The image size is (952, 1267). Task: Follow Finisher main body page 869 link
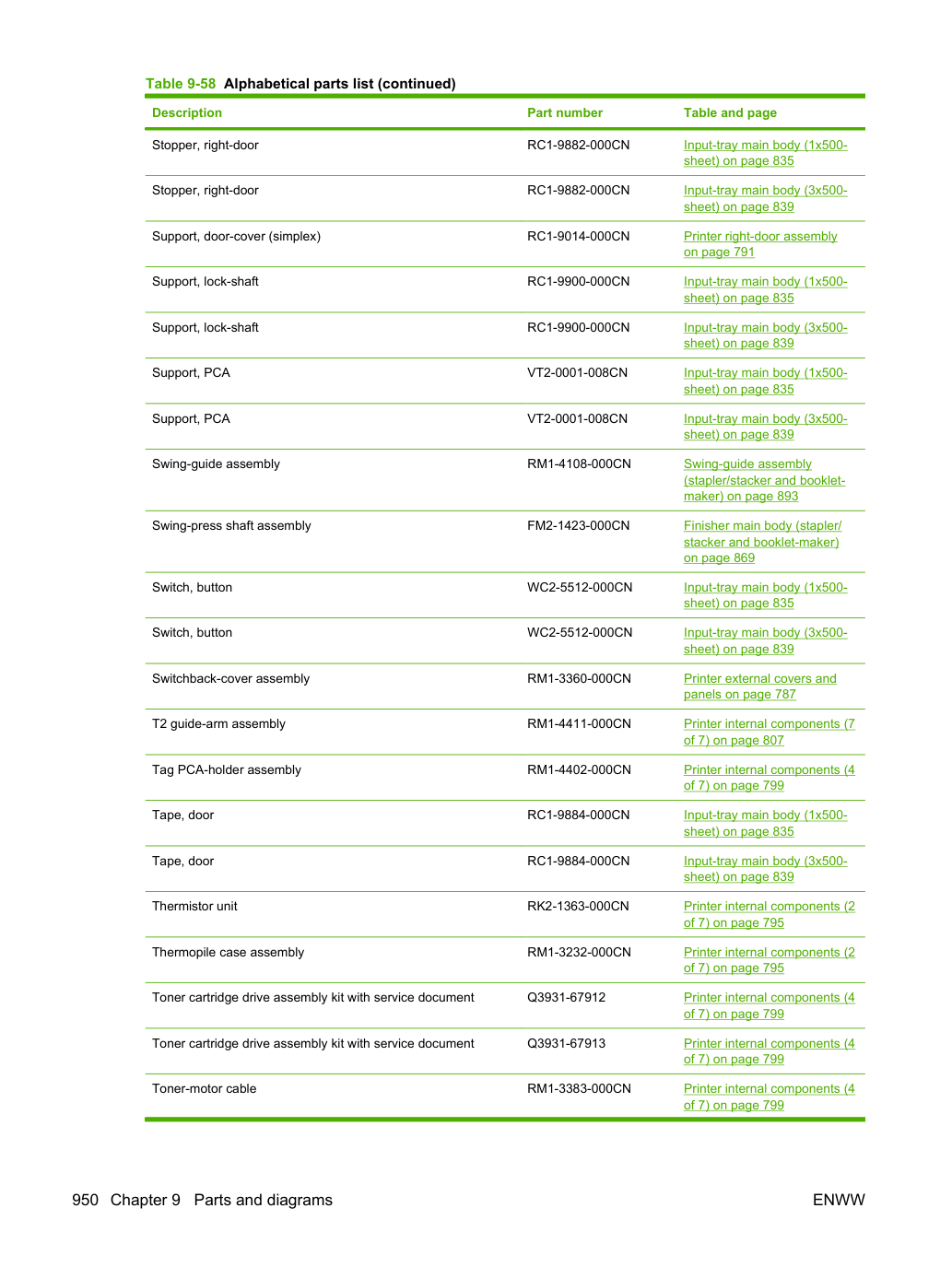762,542
